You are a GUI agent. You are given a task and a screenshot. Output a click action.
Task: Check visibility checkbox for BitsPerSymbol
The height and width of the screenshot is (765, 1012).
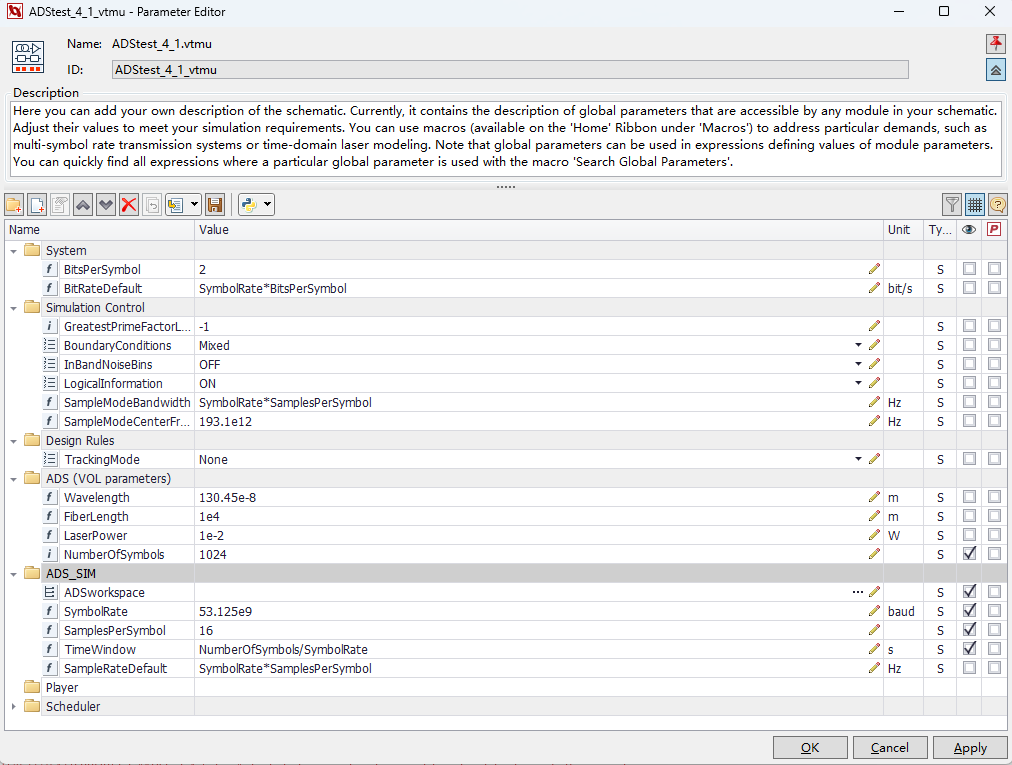click(969, 269)
